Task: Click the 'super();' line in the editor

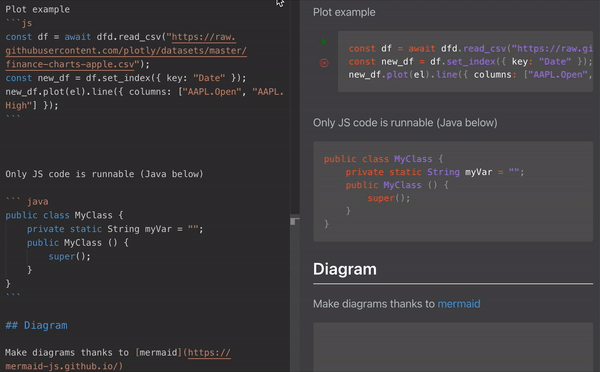Action: pos(69,256)
